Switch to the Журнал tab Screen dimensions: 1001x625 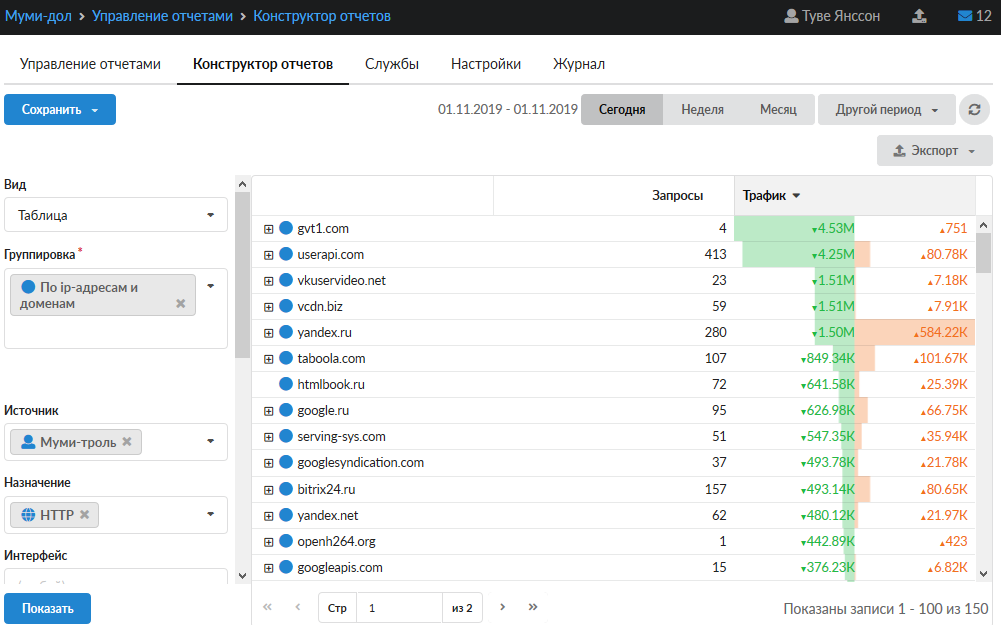[578, 64]
